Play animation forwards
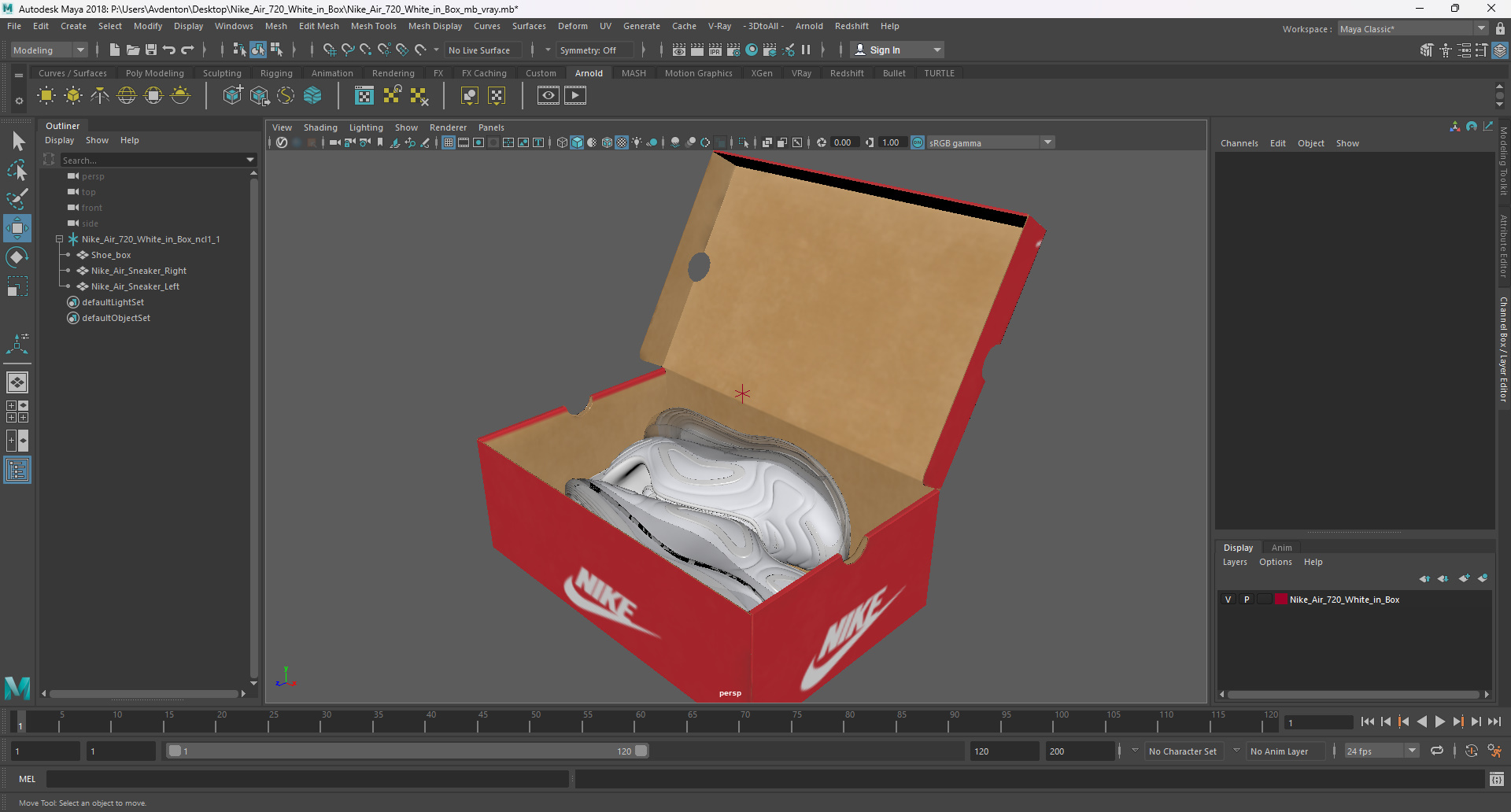 click(1440, 722)
